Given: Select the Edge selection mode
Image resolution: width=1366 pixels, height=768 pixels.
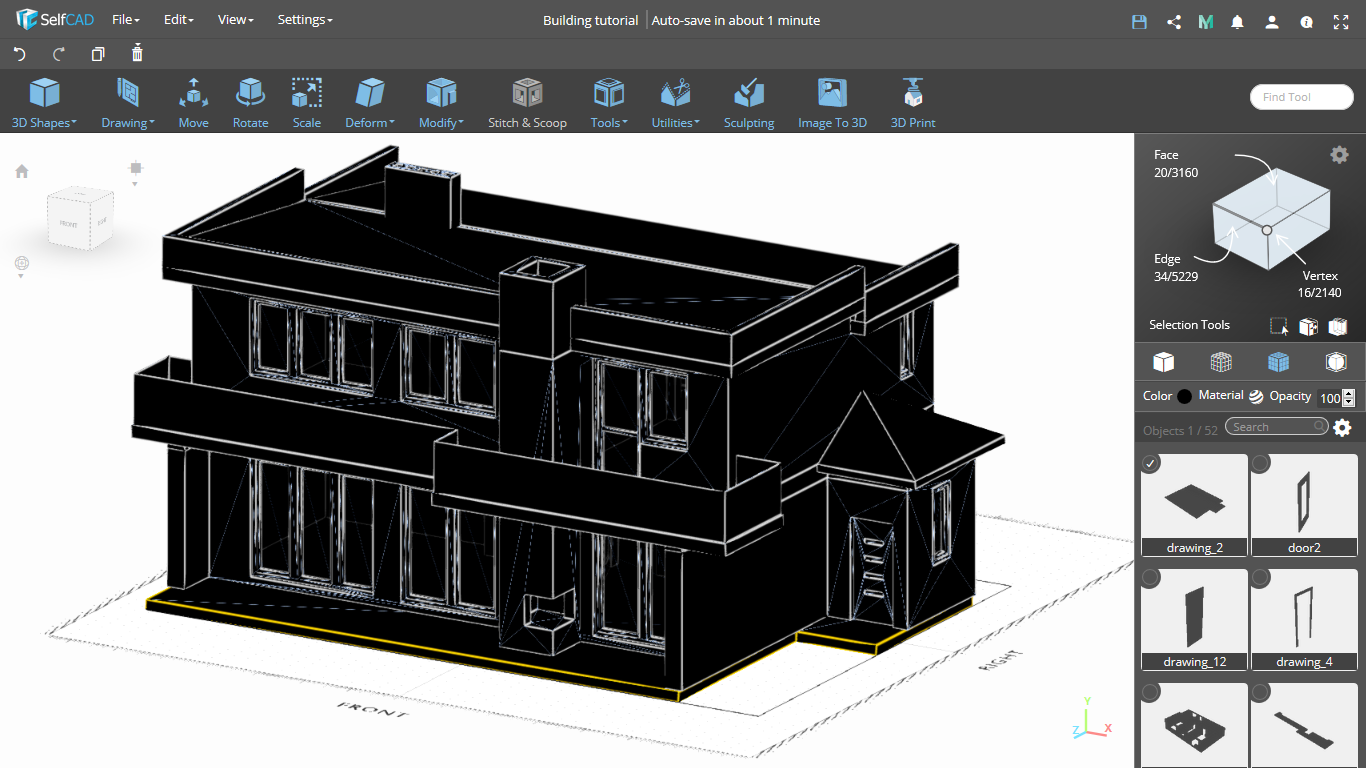Looking at the screenshot, I should (1175, 268).
